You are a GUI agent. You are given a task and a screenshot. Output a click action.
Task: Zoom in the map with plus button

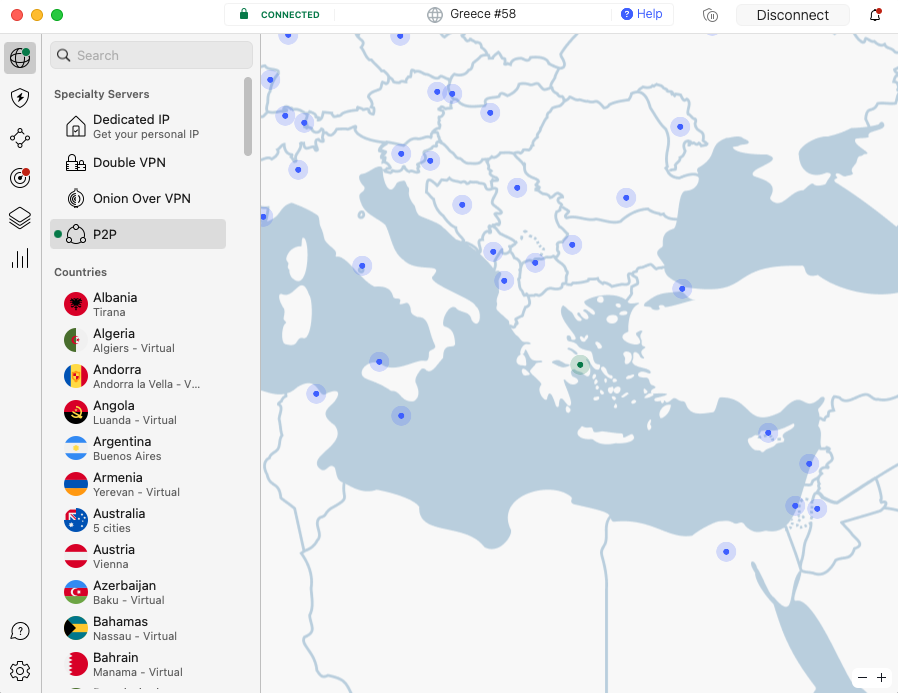point(881,678)
